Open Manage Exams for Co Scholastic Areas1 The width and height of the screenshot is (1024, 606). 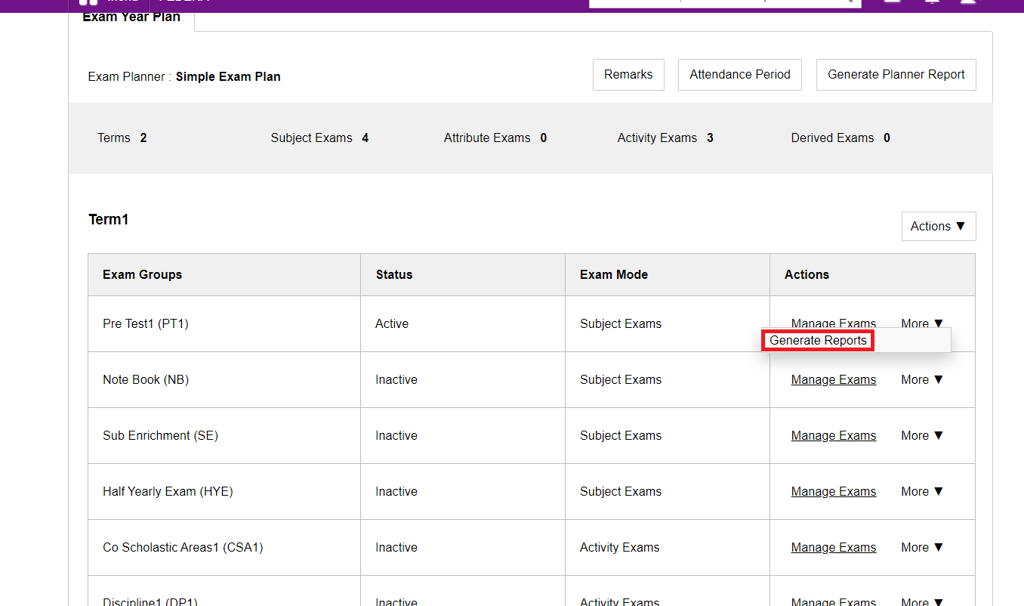tap(833, 548)
